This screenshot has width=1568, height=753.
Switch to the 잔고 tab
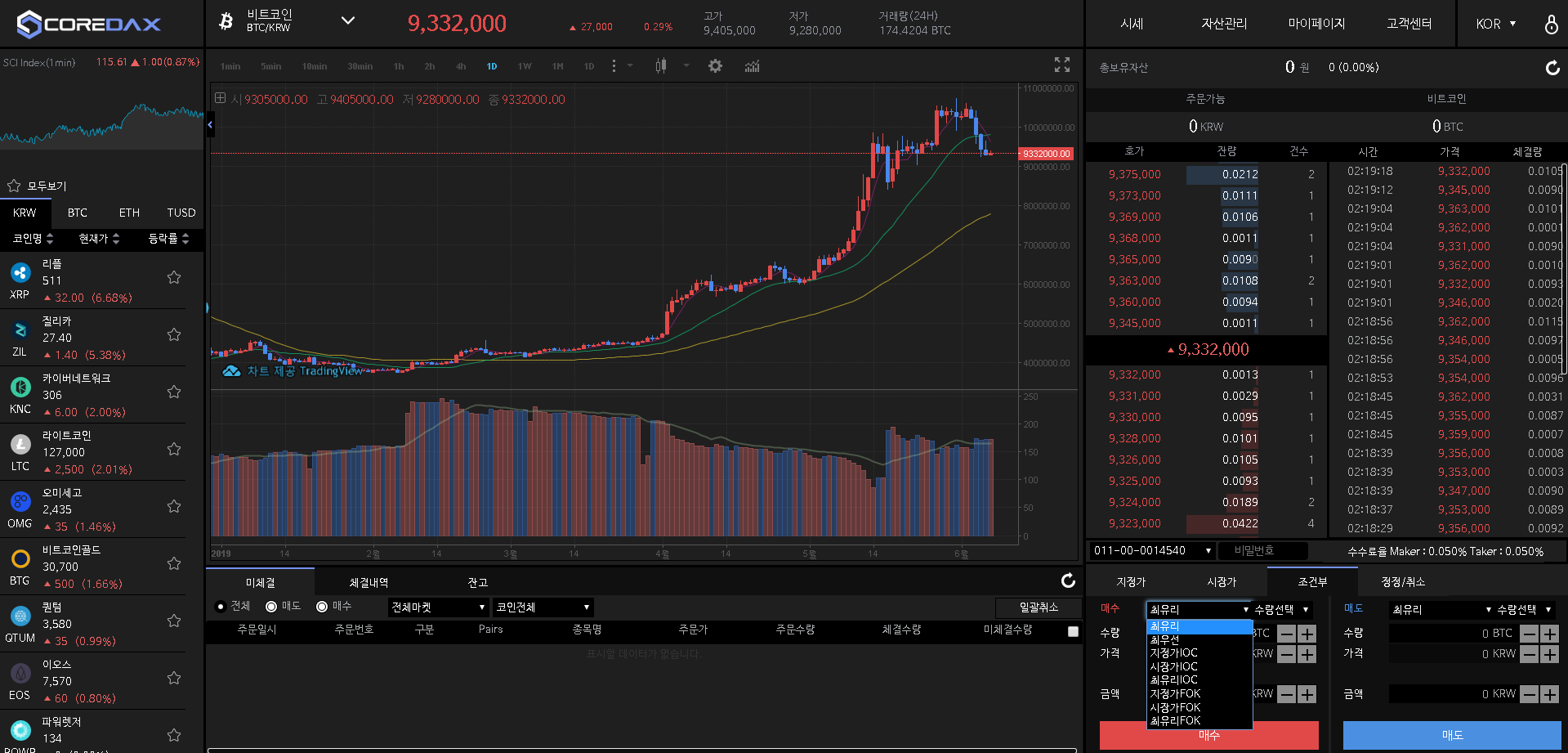click(x=478, y=582)
